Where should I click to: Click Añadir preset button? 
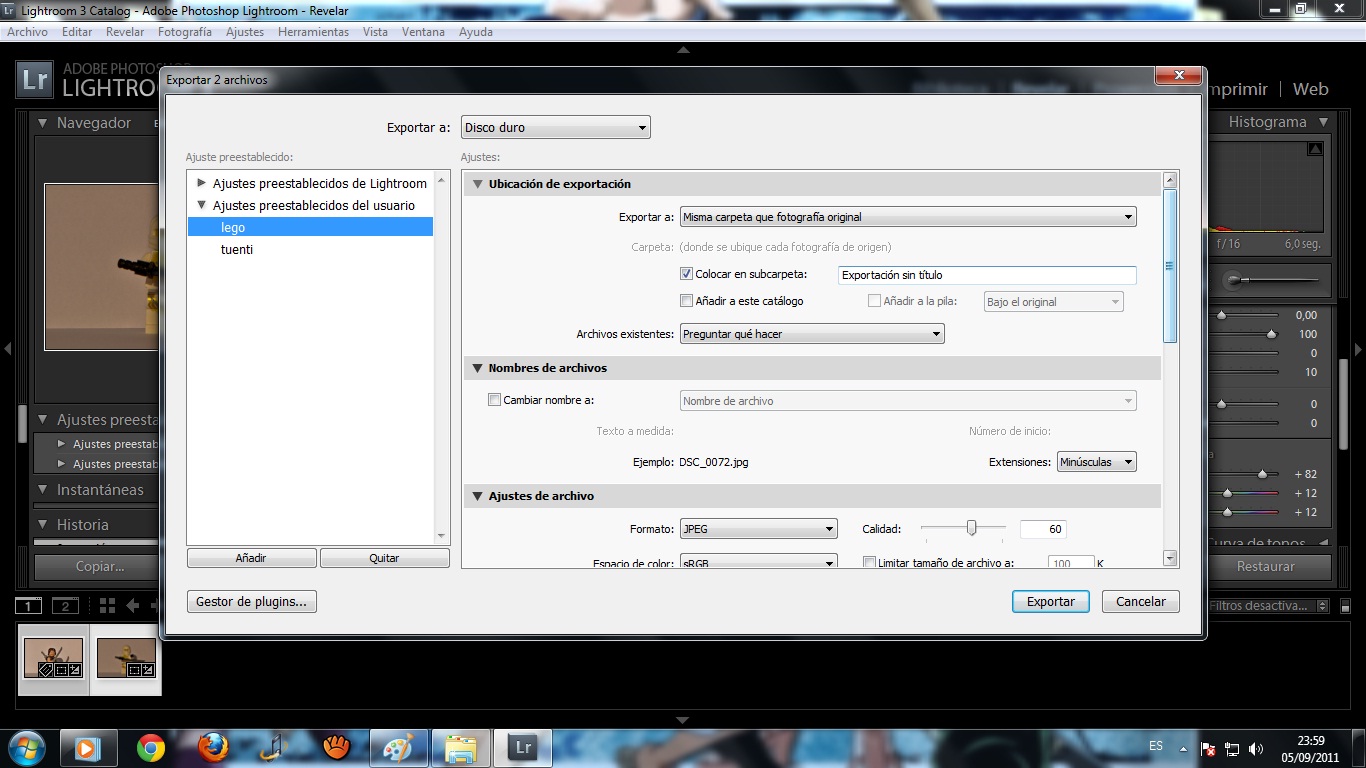251,558
